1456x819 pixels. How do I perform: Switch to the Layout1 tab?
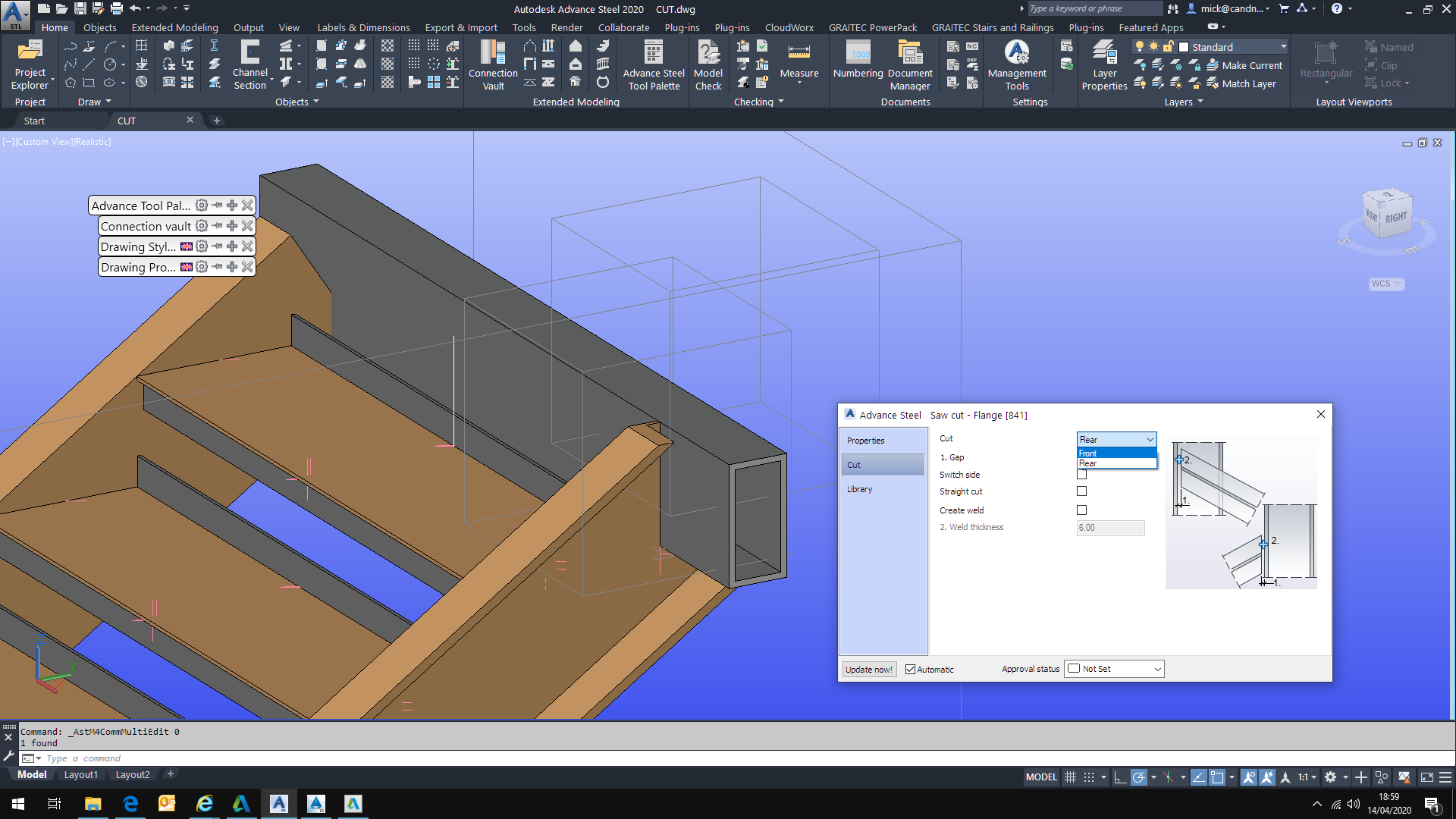(x=81, y=774)
